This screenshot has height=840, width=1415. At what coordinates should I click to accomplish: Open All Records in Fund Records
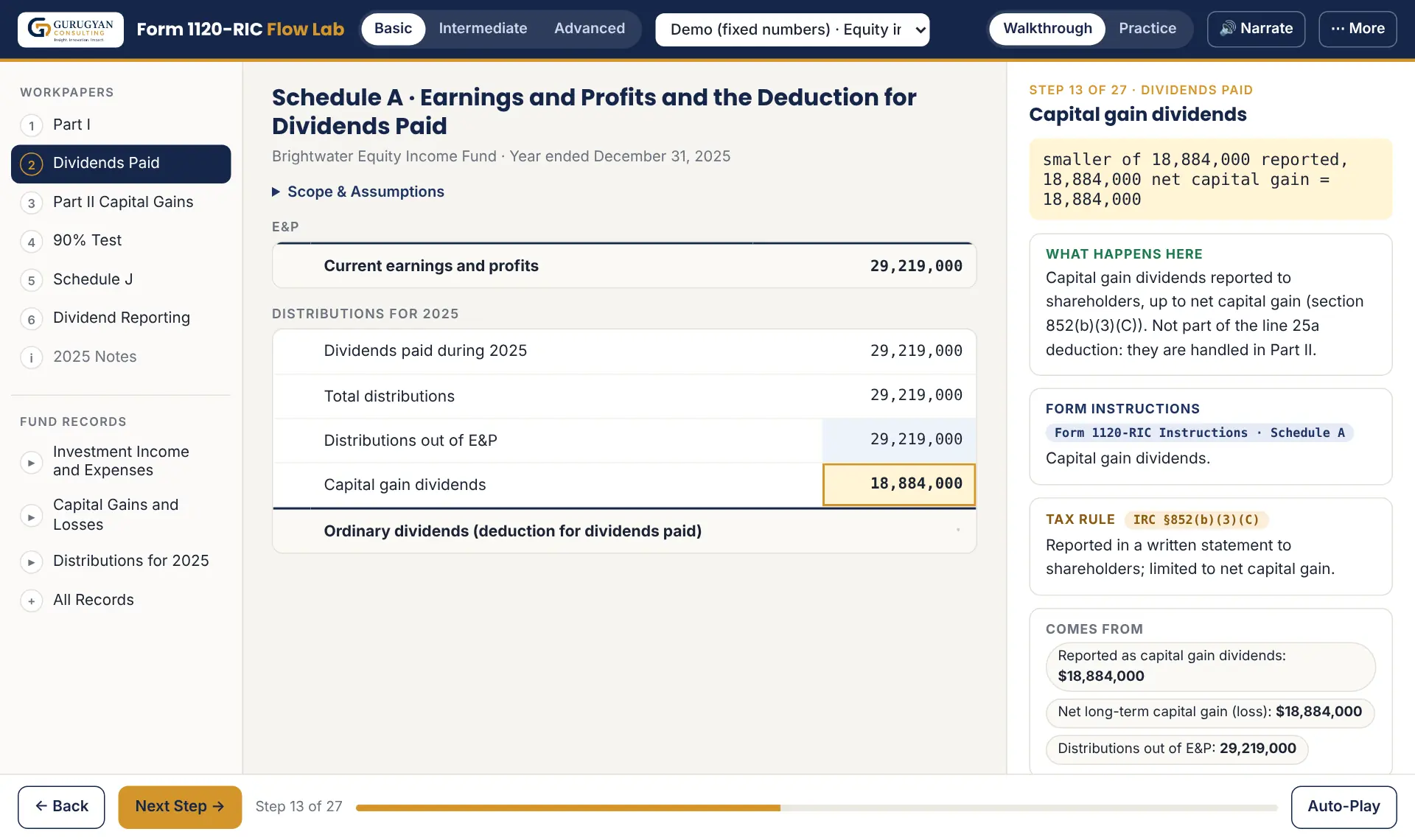[121, 600]
